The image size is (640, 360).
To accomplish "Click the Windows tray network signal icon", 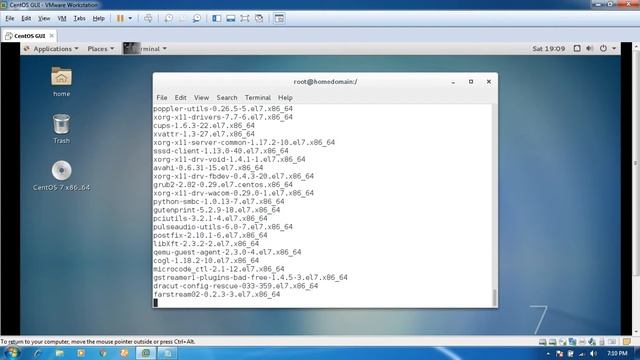I will point(582,353).
